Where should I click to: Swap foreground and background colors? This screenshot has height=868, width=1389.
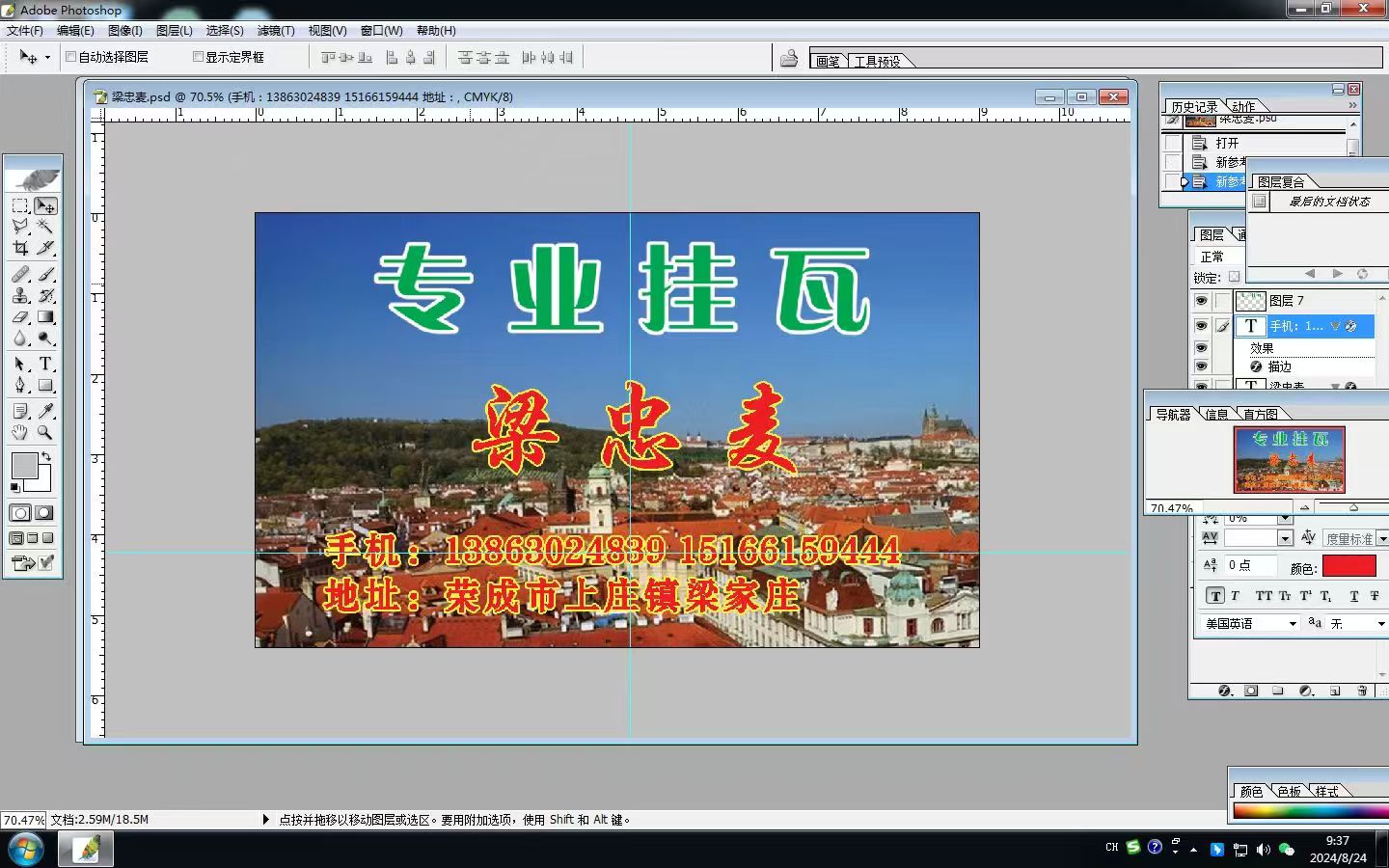(45, 456)
